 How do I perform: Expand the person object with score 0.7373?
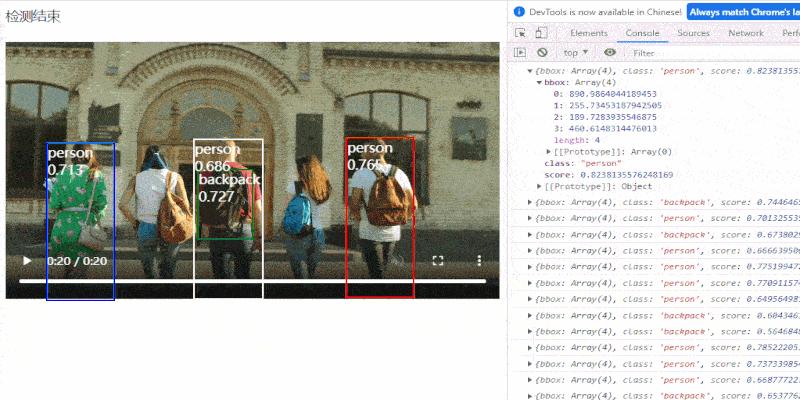530,364
